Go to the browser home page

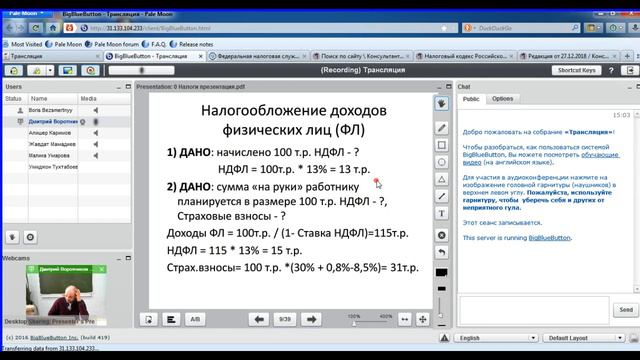pyautogui.click(x=53, y=28)
